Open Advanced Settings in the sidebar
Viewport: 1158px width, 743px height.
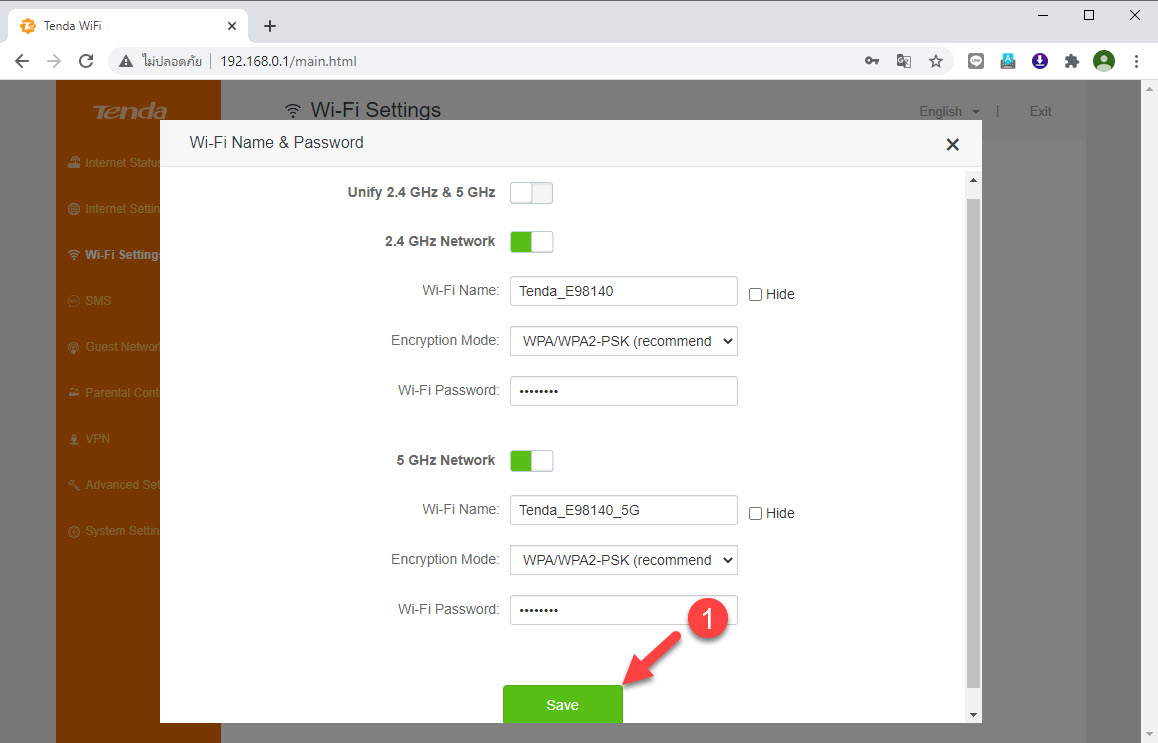pyautogui.click(x=114, y=485)
